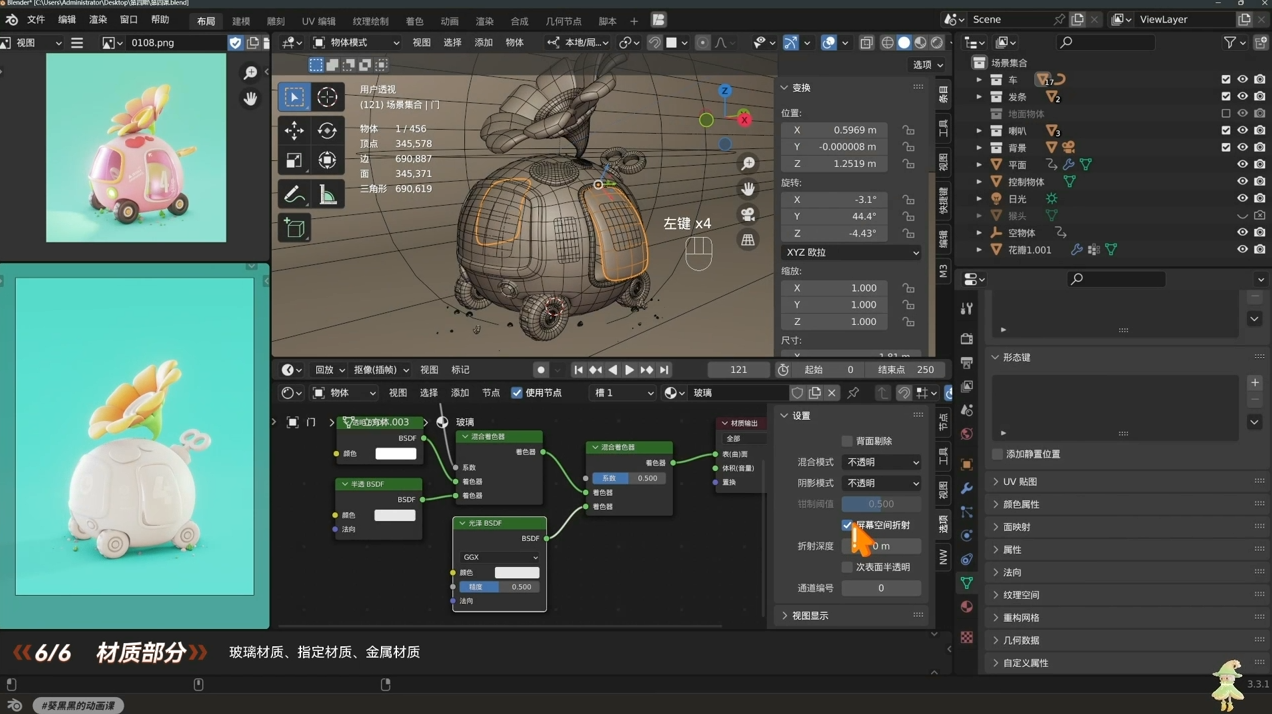Open the 选项 button in viewport
1272x714 pixels.
tap(927, 65)
